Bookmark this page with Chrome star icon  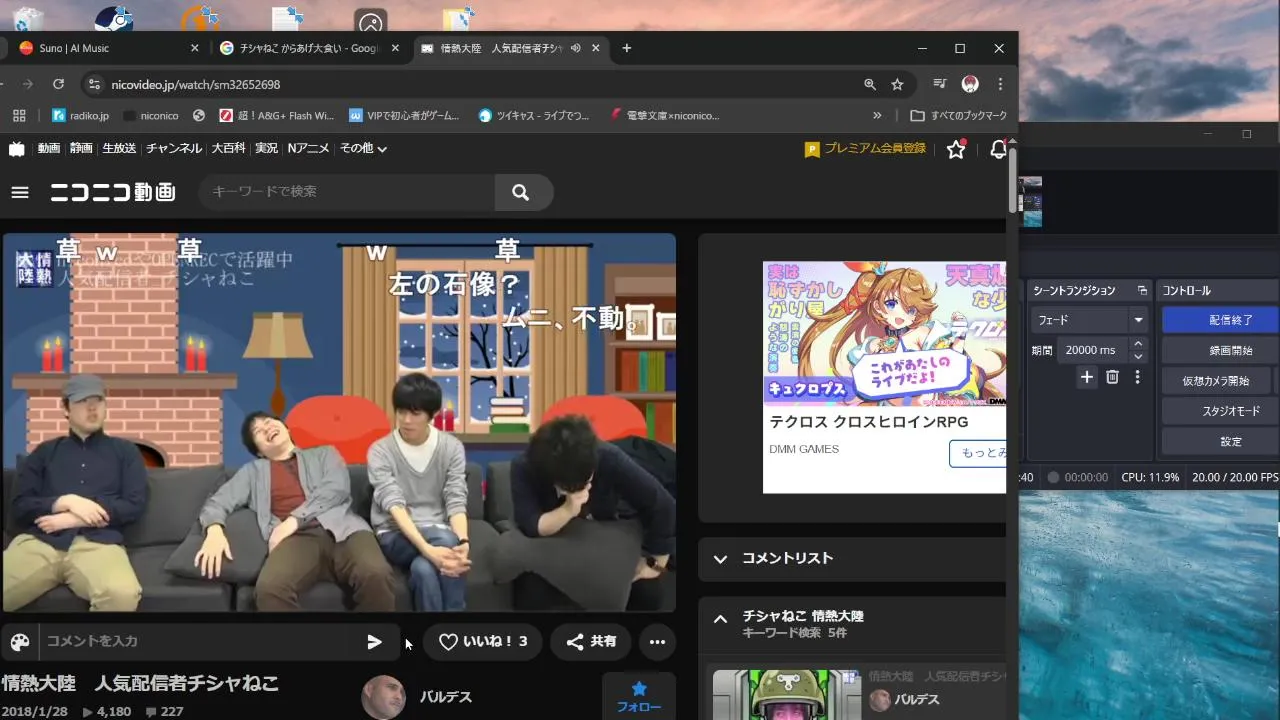[897, 85]
